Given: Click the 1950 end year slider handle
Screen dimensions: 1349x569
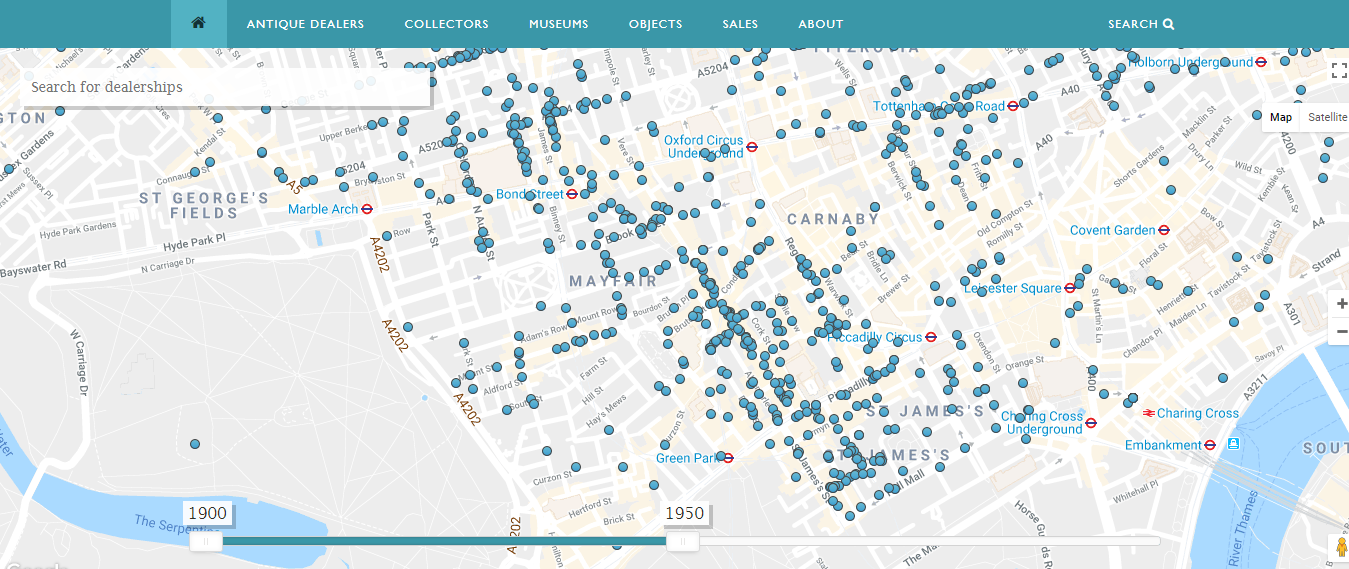Looking at the screenshot, I should click(x=683, y=541).
